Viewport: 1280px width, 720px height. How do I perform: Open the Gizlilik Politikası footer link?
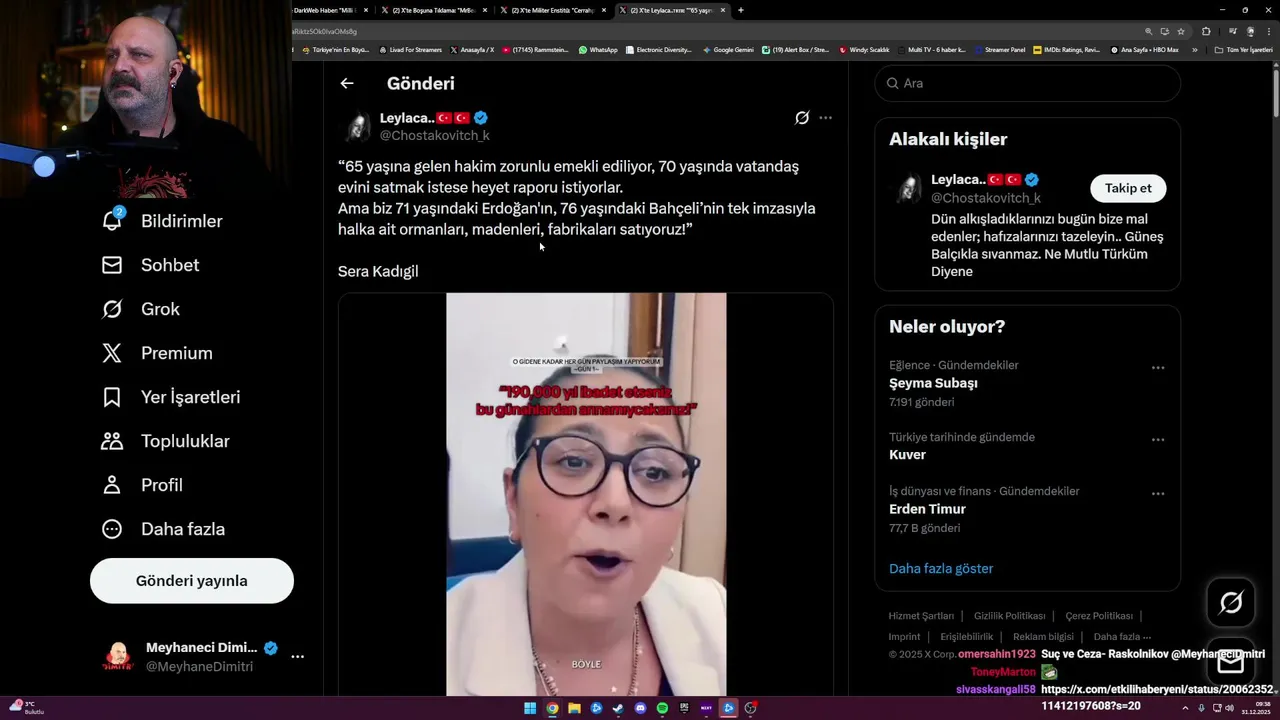point(1009,616)
